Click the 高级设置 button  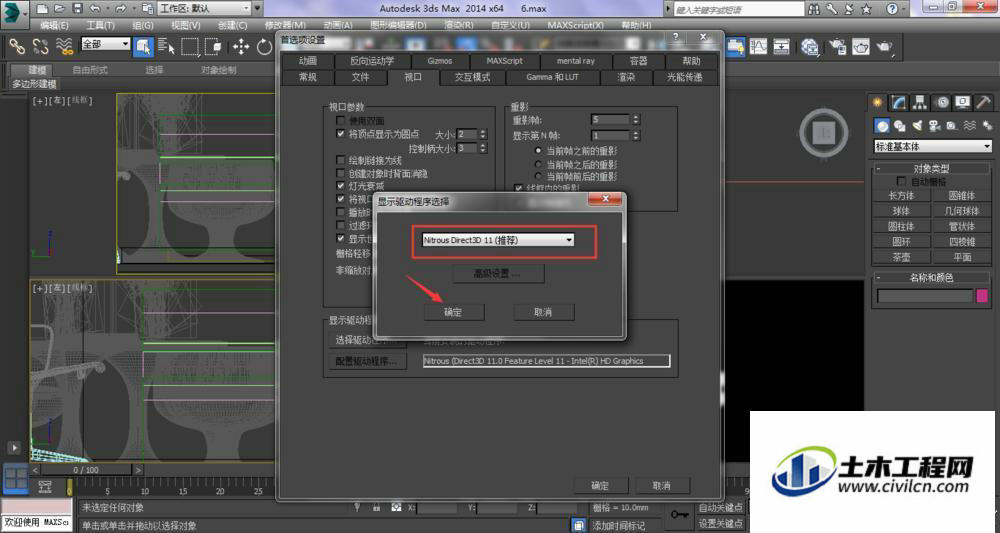(497, 274)
